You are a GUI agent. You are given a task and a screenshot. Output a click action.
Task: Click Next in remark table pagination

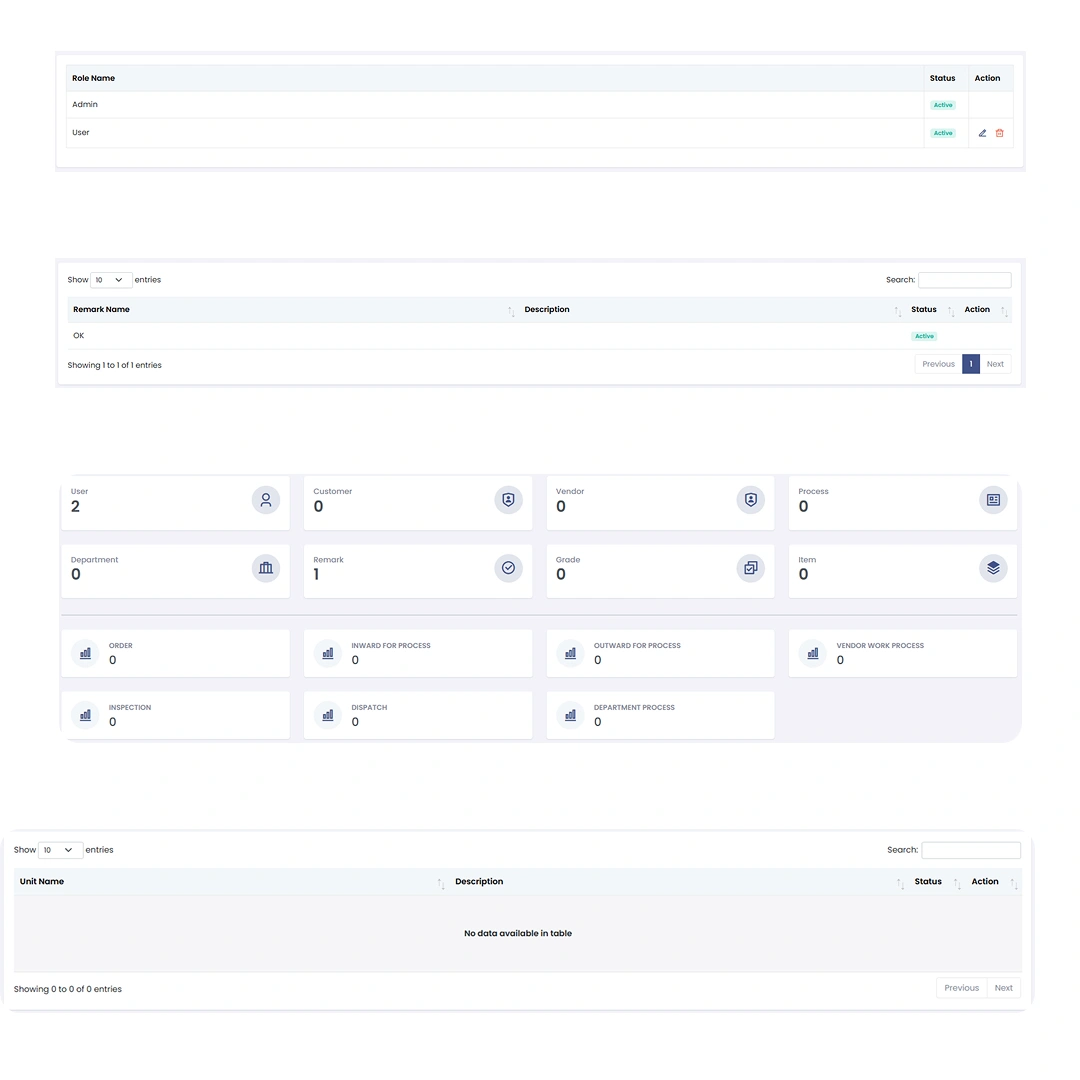coord(995,364)
